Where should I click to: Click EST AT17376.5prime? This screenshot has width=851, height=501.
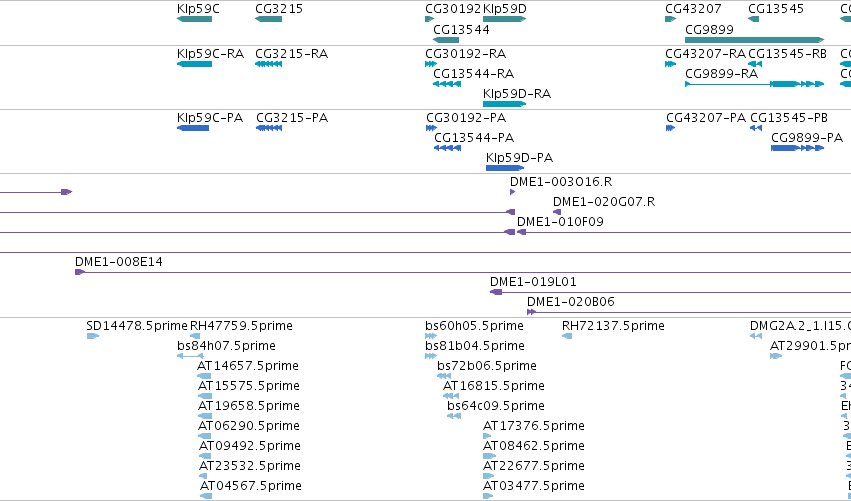pyautogui.click(x=487, y=436)
